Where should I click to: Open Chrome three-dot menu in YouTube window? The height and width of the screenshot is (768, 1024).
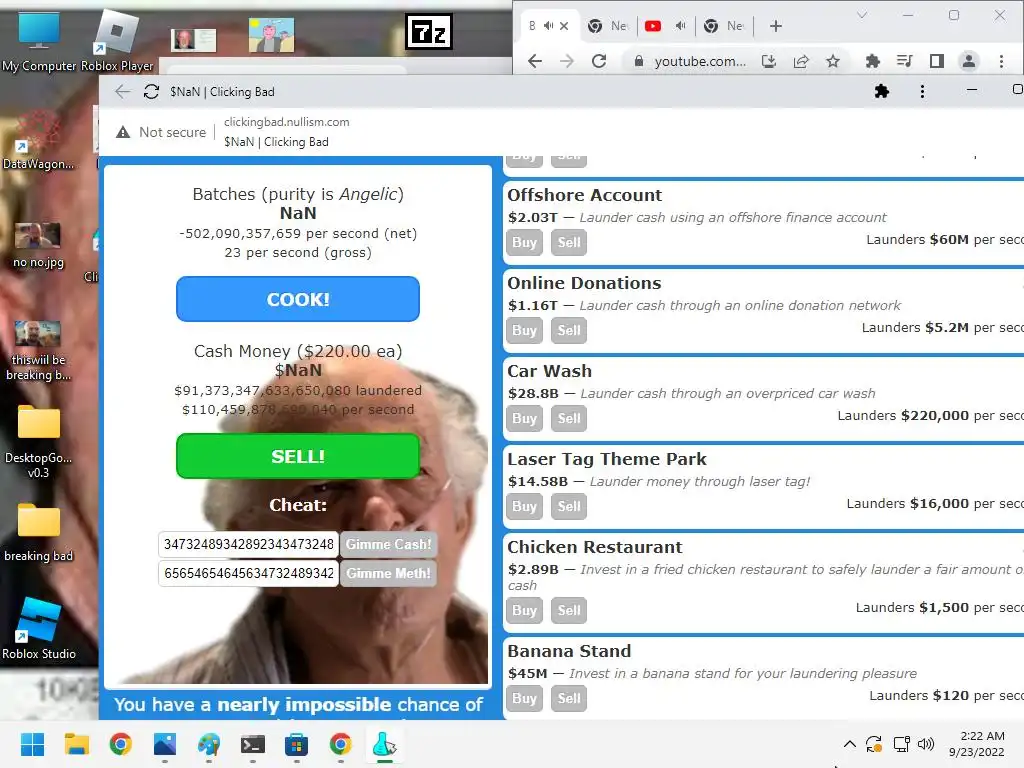tap(1001, 61)
